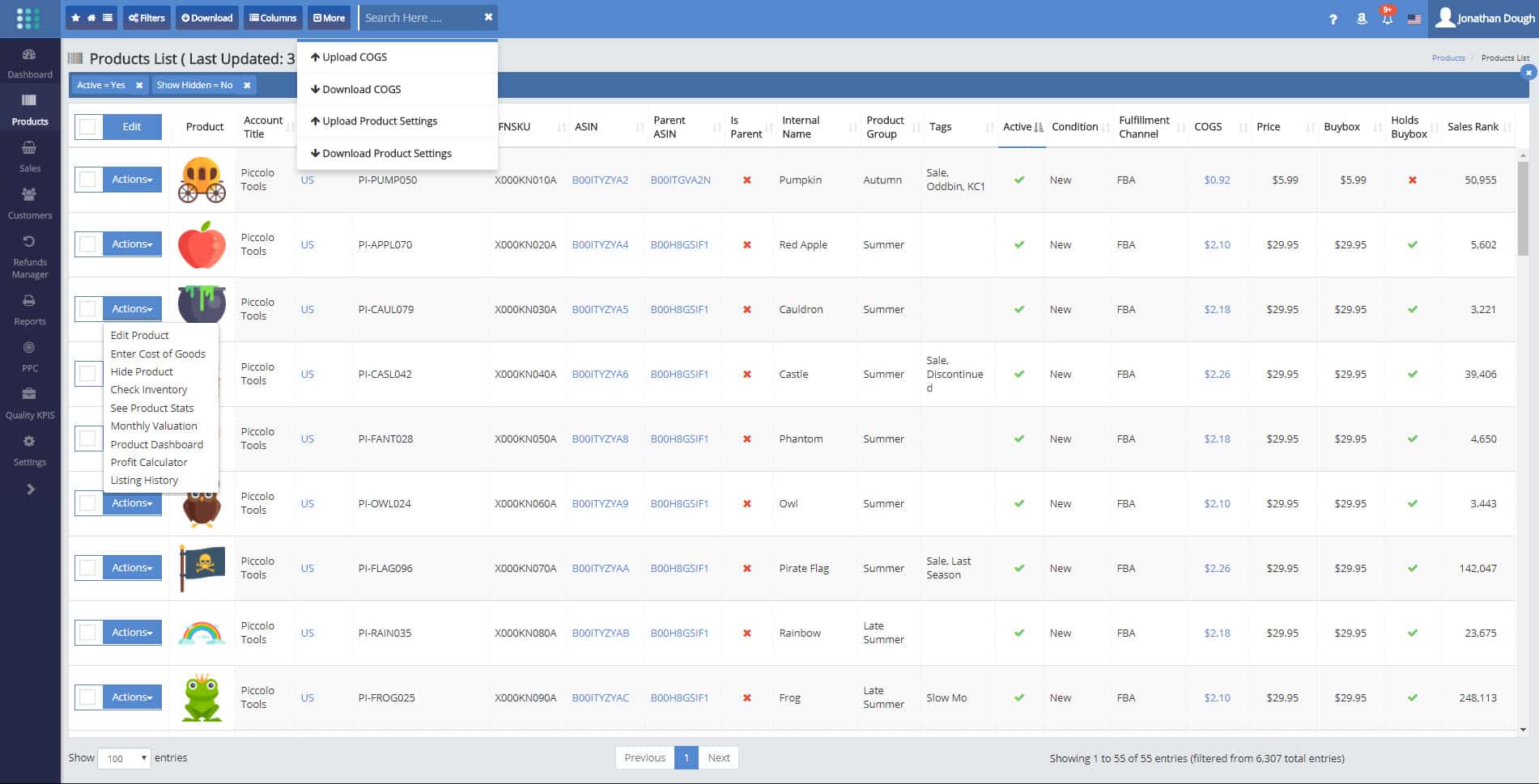This screenshot has width=1539, height=784.
Task: Open the entries-per-page dropdown
Action: pyautogui.click(x=124, y=758)
